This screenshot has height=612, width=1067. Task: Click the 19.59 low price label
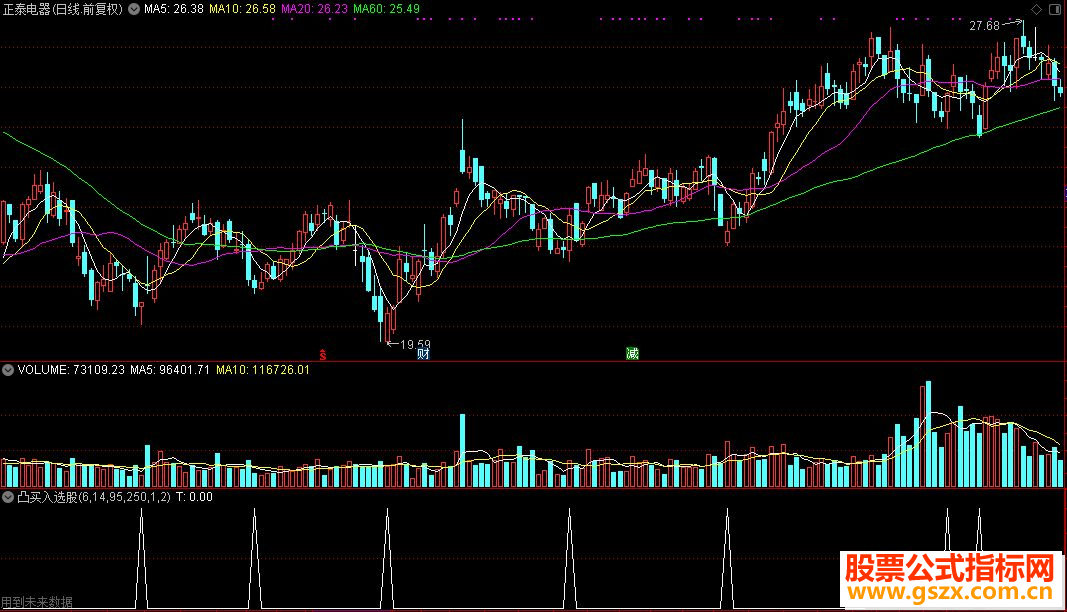click(415, 344)
